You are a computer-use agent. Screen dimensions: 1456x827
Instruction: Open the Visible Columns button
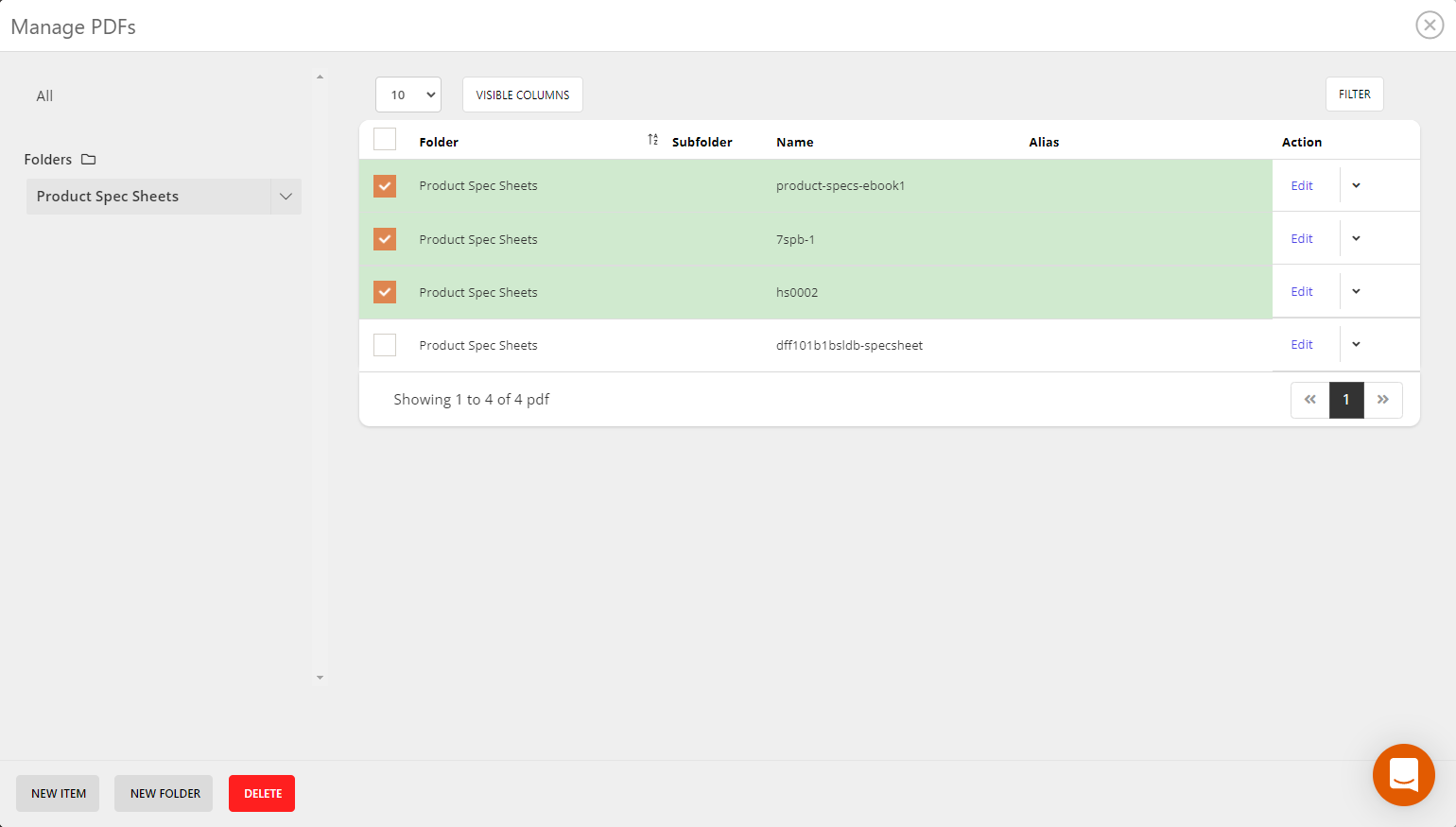coord(522,95)
